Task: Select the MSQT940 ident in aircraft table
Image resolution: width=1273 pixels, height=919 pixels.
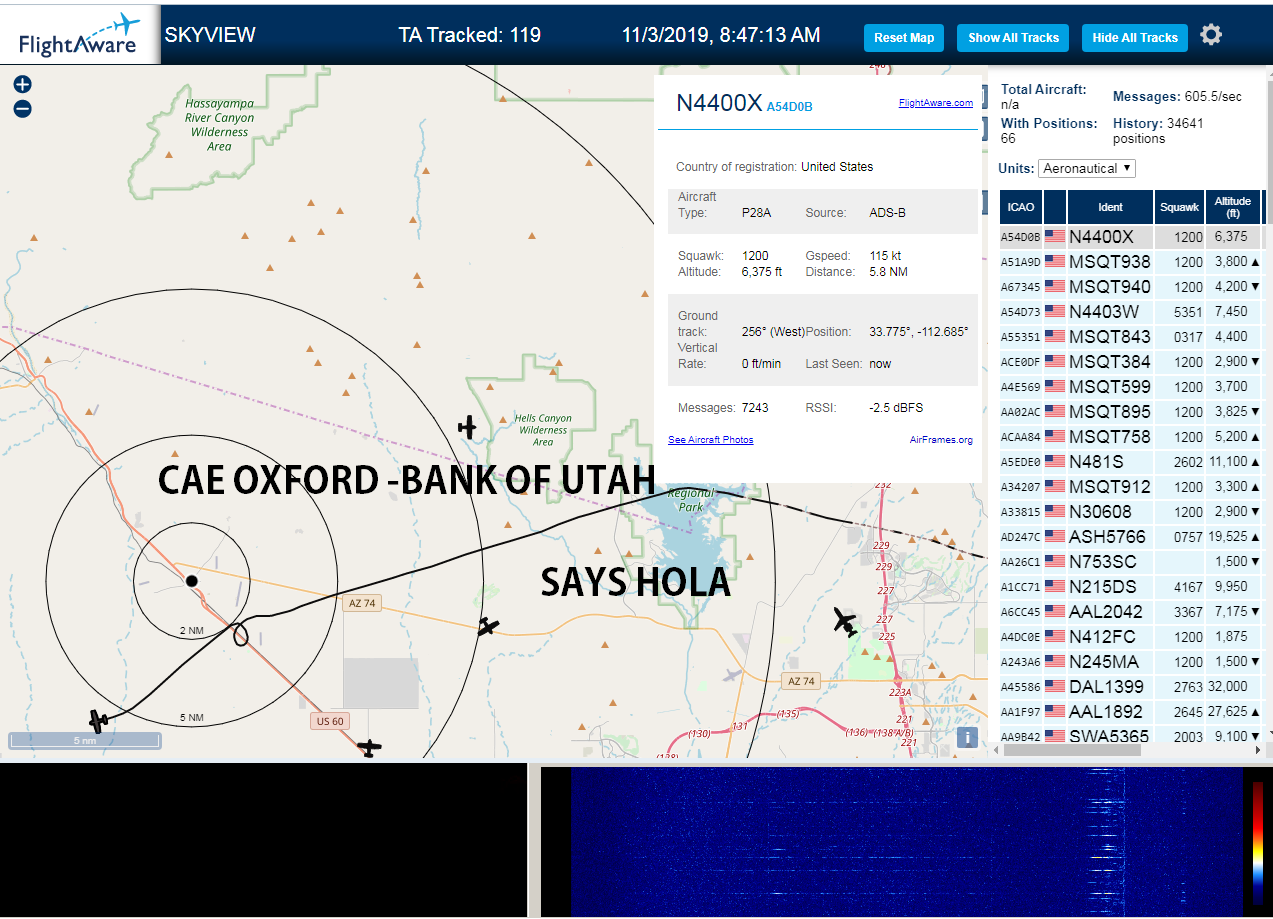Action: coord(1109,287)
